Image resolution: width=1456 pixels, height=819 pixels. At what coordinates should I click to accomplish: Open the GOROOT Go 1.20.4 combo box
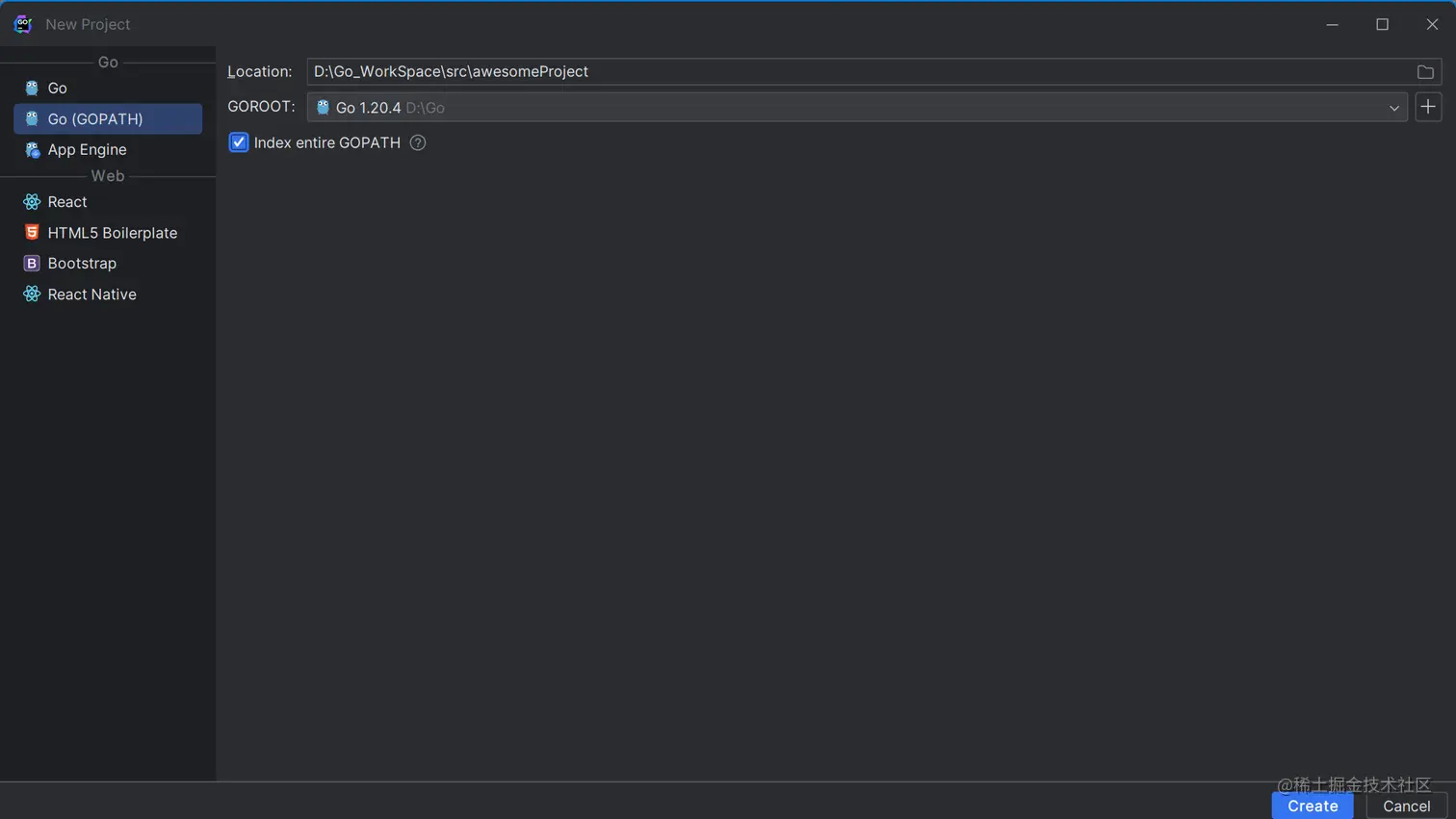857,108
